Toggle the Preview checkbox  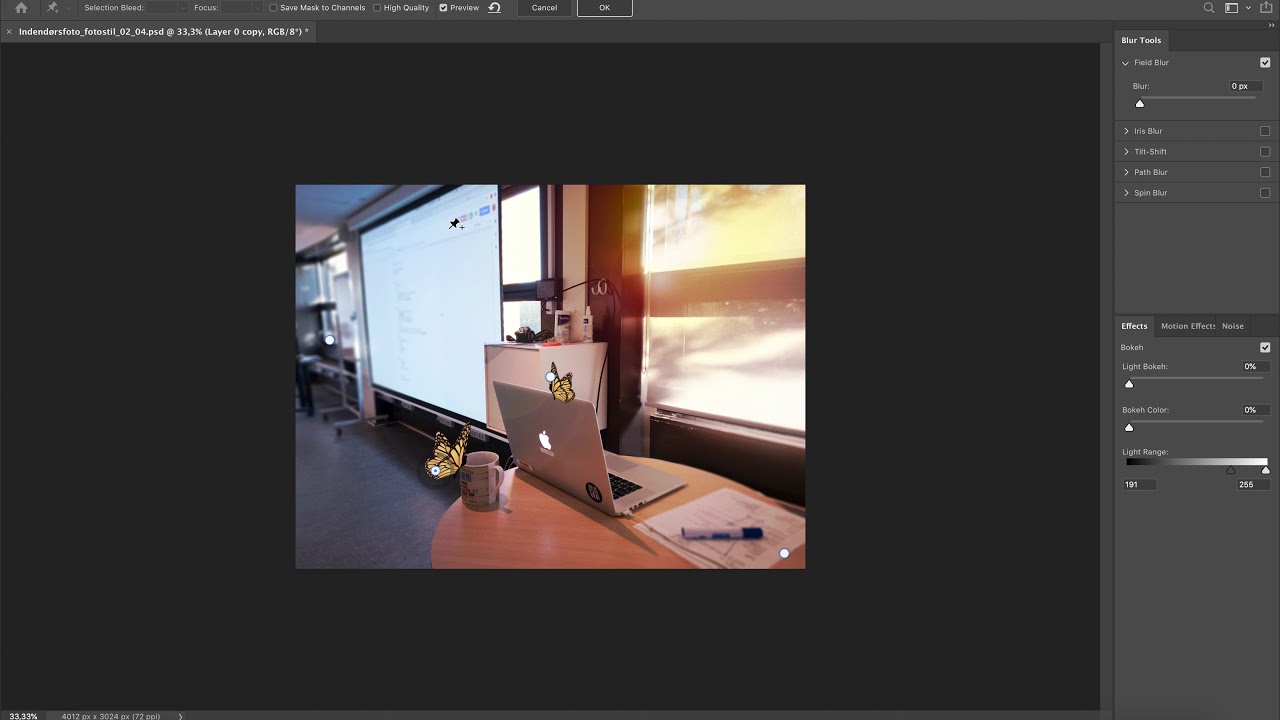[x=443, y=8]
